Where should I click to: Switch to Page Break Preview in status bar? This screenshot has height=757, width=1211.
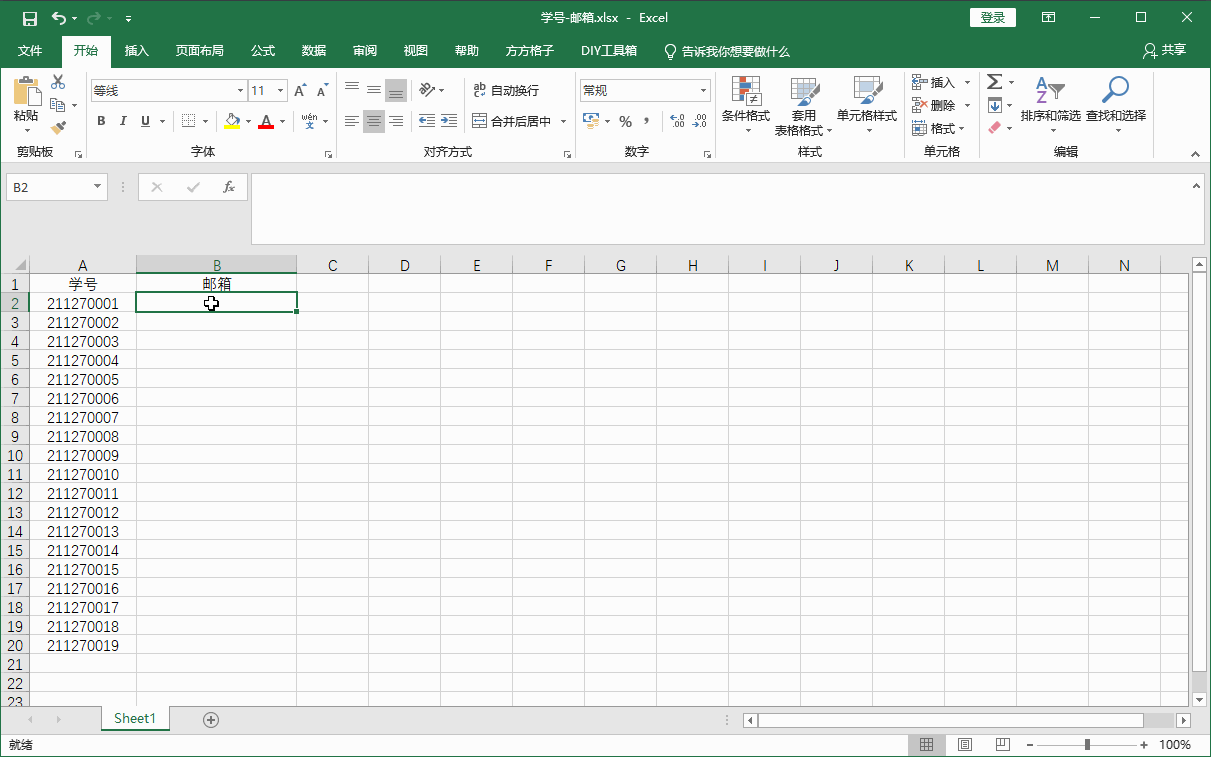[1002, 745]
